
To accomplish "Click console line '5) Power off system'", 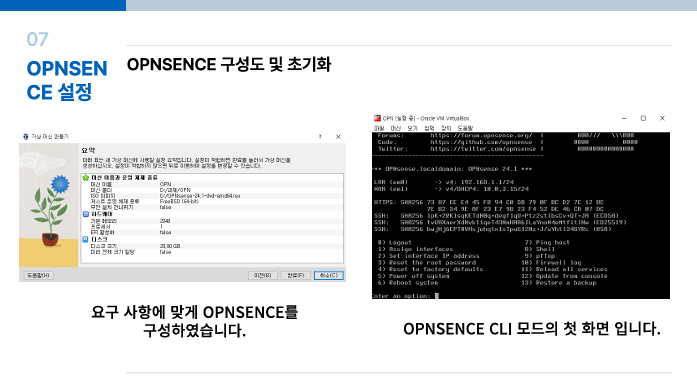I will [413, 276].
